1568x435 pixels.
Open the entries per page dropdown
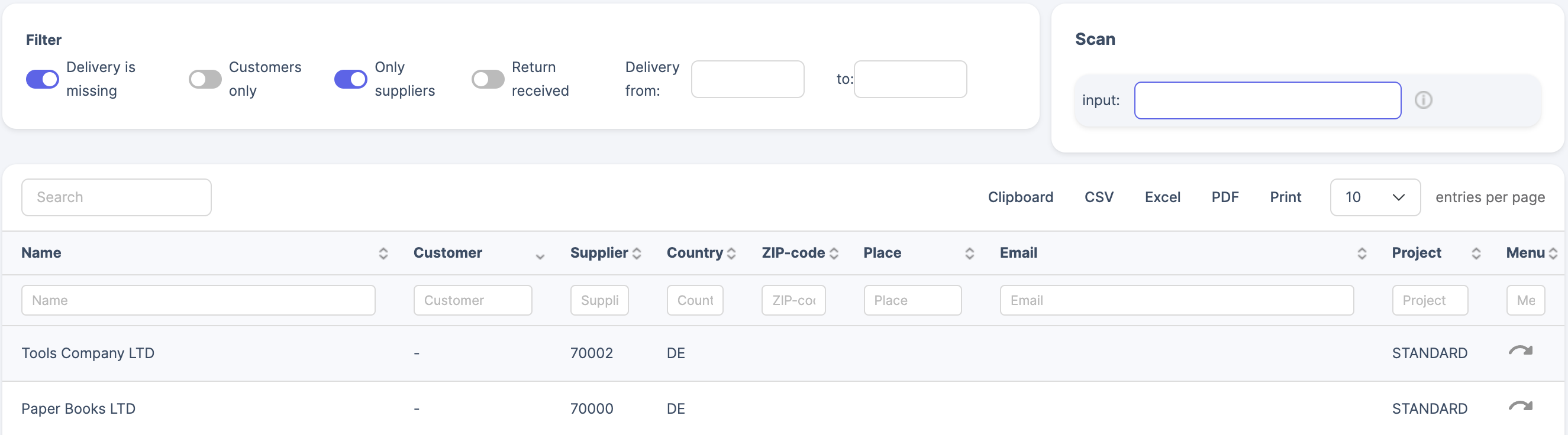coord(1375,197)
